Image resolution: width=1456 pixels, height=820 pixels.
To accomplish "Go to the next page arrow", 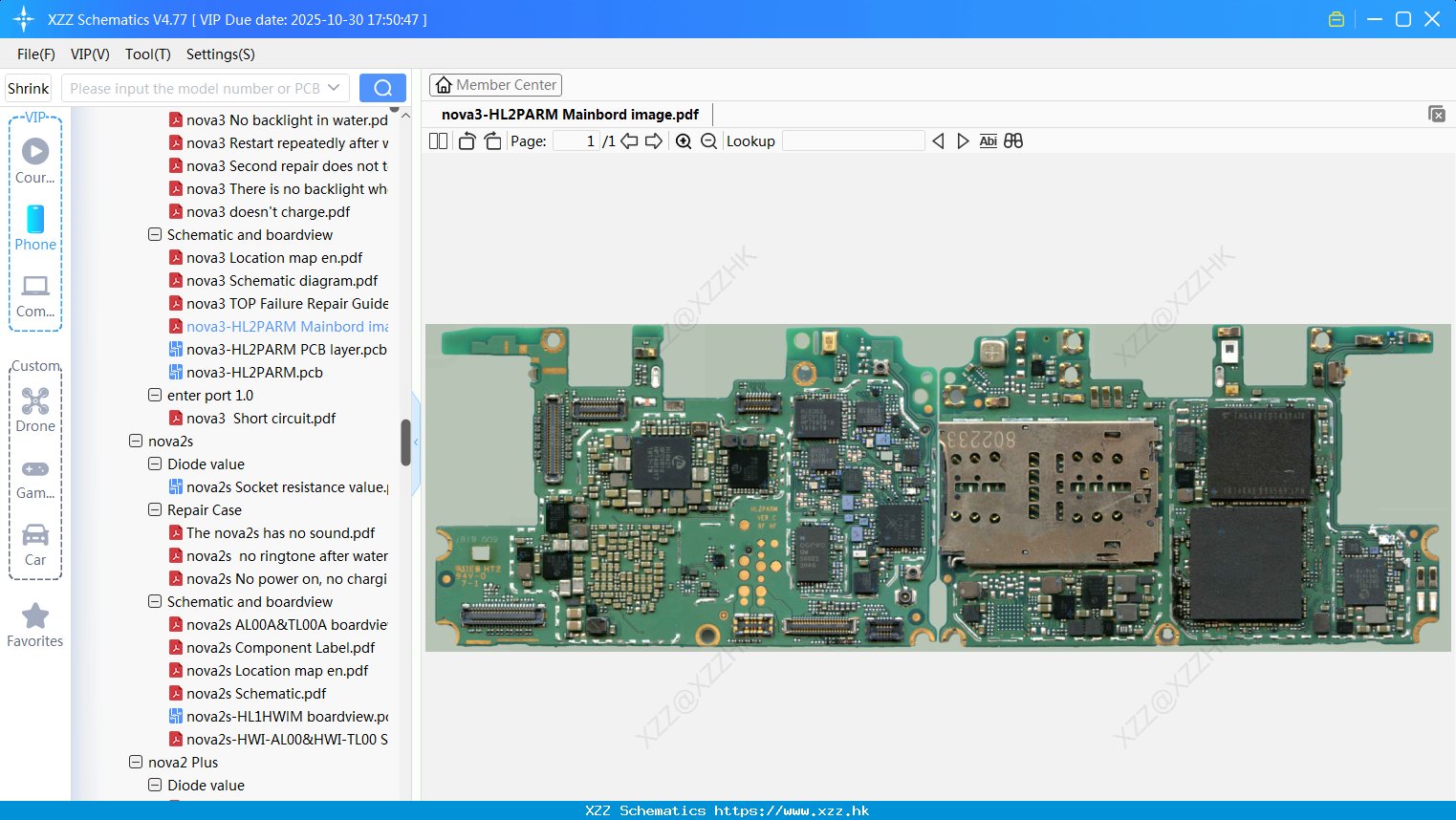I will point(654,141).
